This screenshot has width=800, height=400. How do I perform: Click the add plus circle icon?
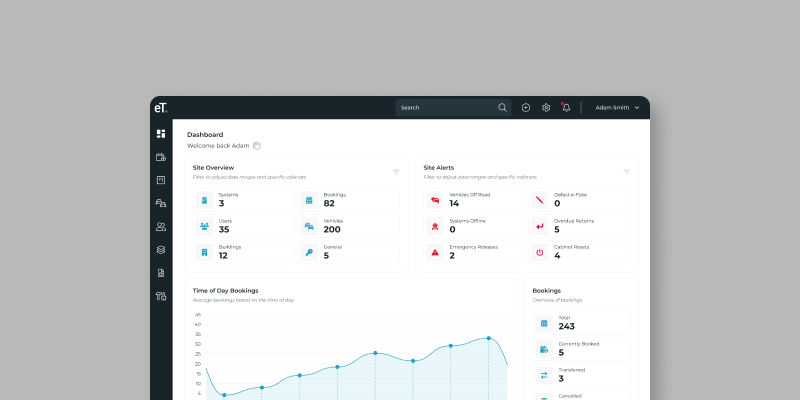[x=526, y=108]
